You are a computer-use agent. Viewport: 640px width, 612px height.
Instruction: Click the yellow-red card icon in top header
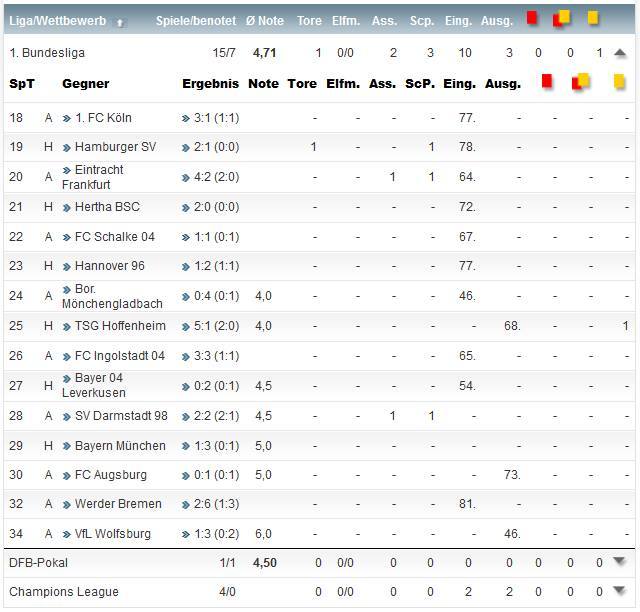pos(563,18)
